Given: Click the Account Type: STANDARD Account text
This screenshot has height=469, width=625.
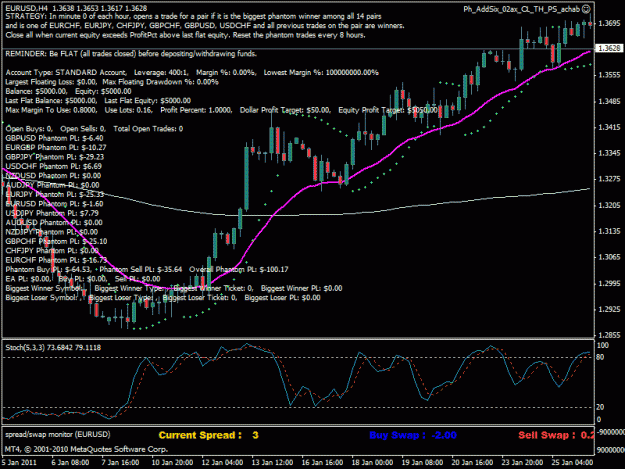Looking at the screenshot, I should click(66, 72).
